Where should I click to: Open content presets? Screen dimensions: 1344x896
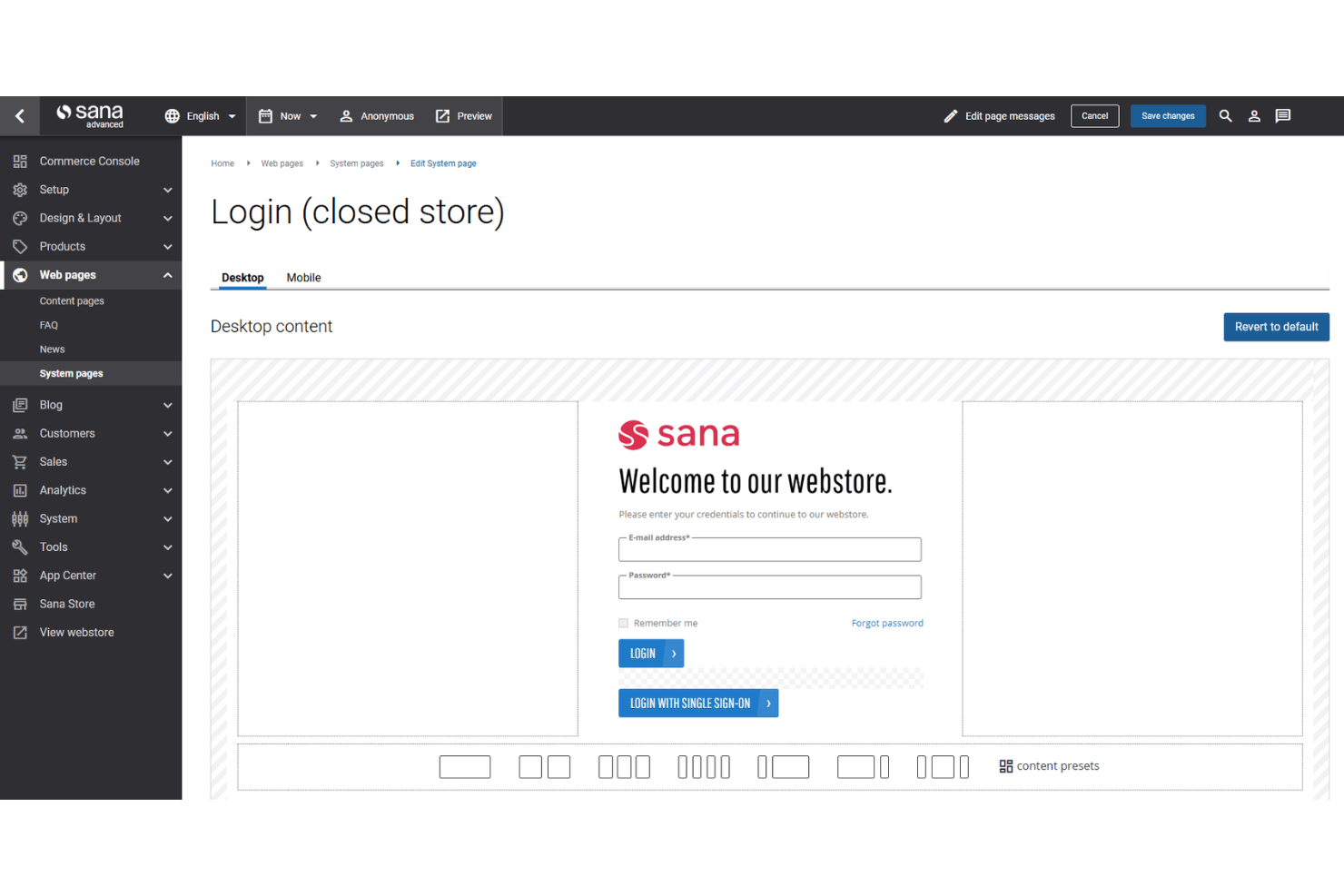pyautogui.click(x=1049, y=766)
